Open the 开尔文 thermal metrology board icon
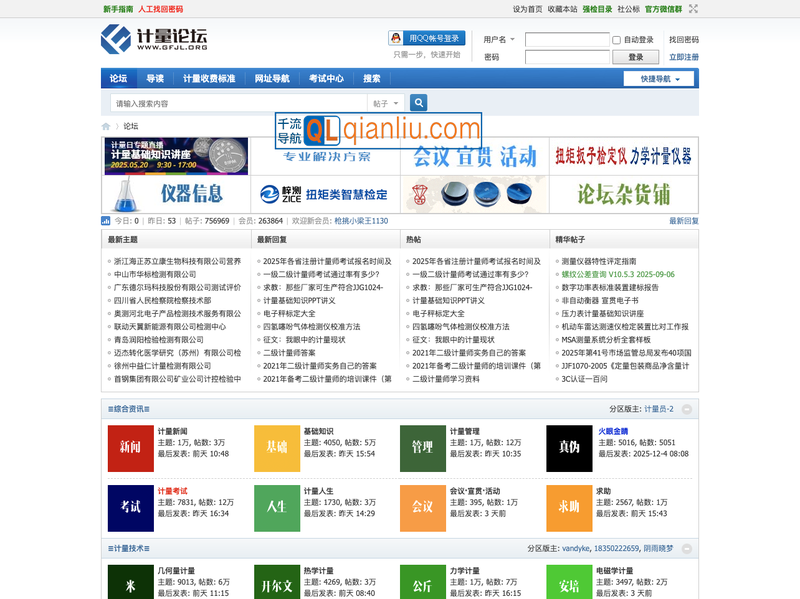Image resolution: width=800 pixels, height=599 pixels. (x=277, y=585)
